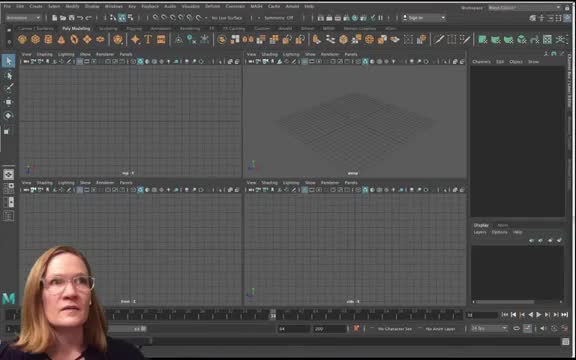This screenshot has width=576, height=360.
Task: Play the animation forwards
Action: tap(539, 315)
